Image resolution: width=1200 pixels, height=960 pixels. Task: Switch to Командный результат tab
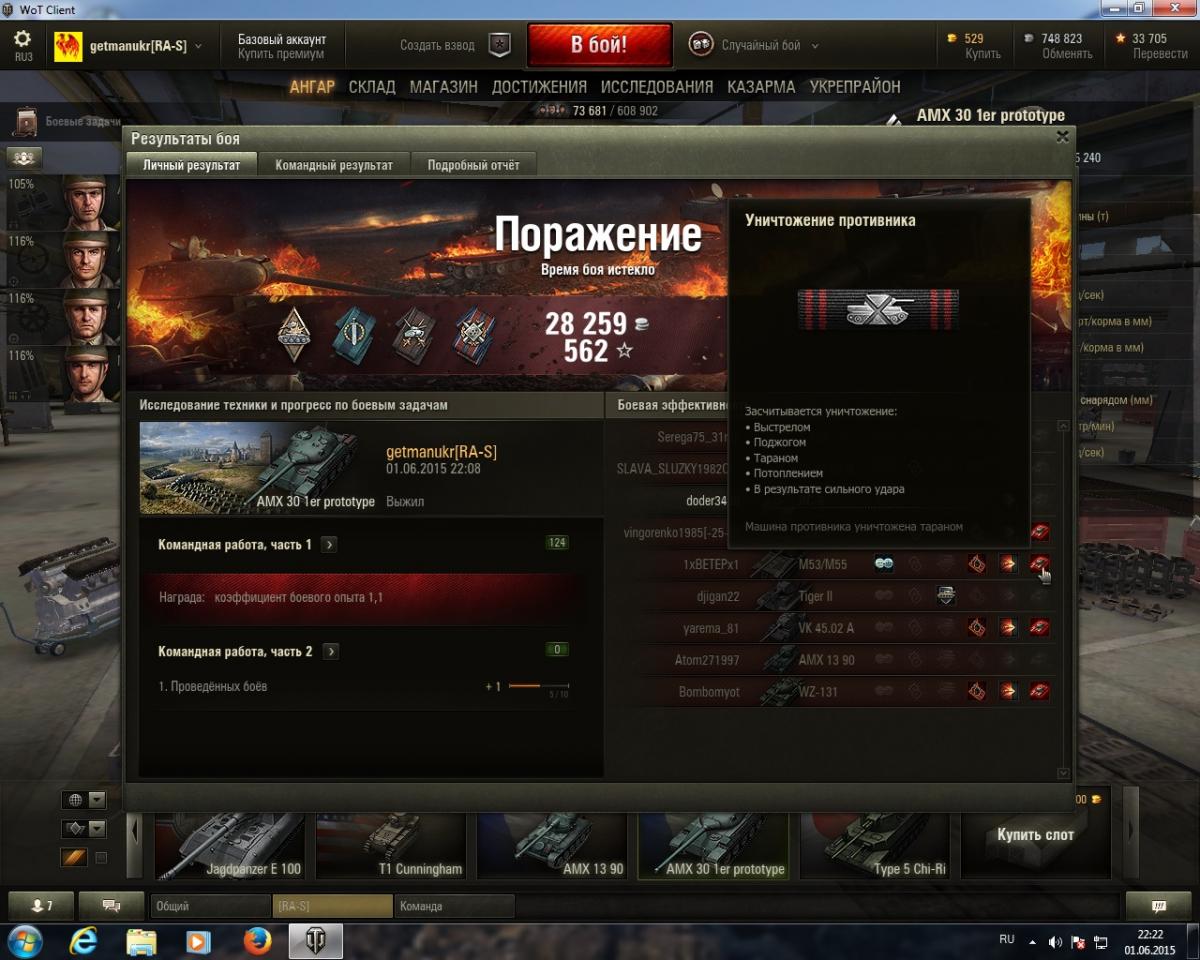(334, 165)
